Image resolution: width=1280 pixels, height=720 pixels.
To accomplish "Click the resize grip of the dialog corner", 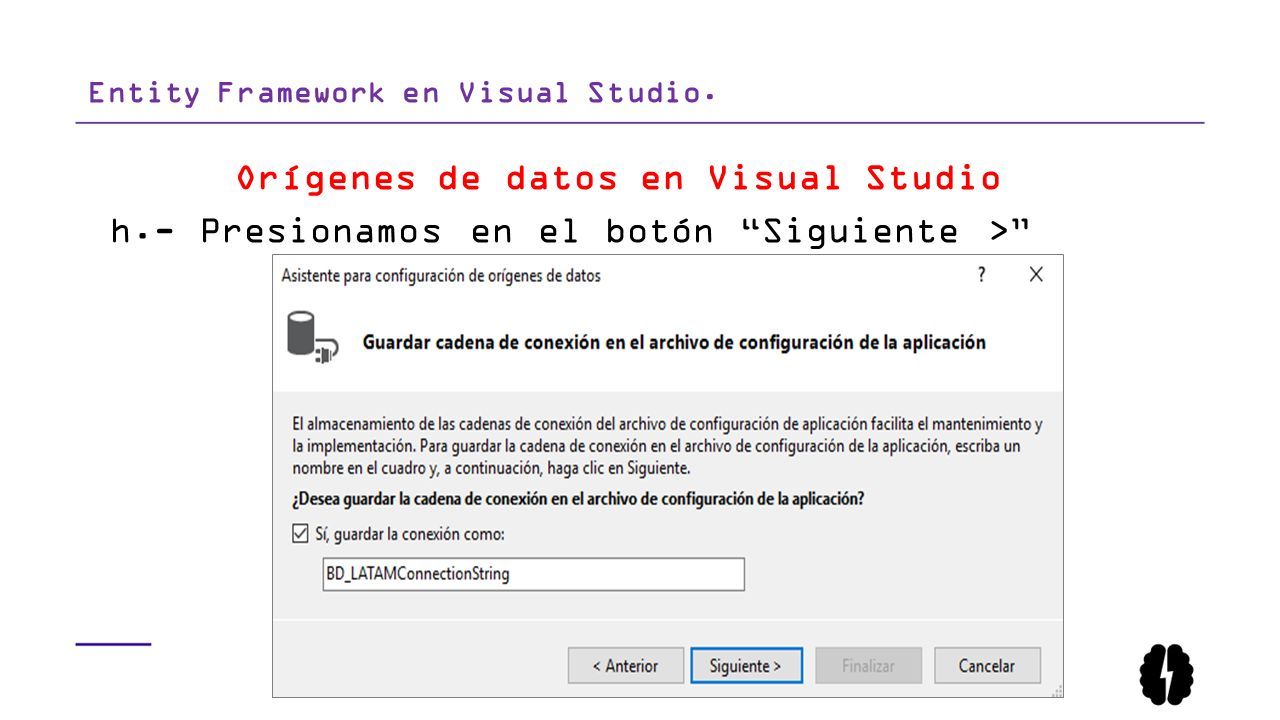I will tap(1056, 690).
